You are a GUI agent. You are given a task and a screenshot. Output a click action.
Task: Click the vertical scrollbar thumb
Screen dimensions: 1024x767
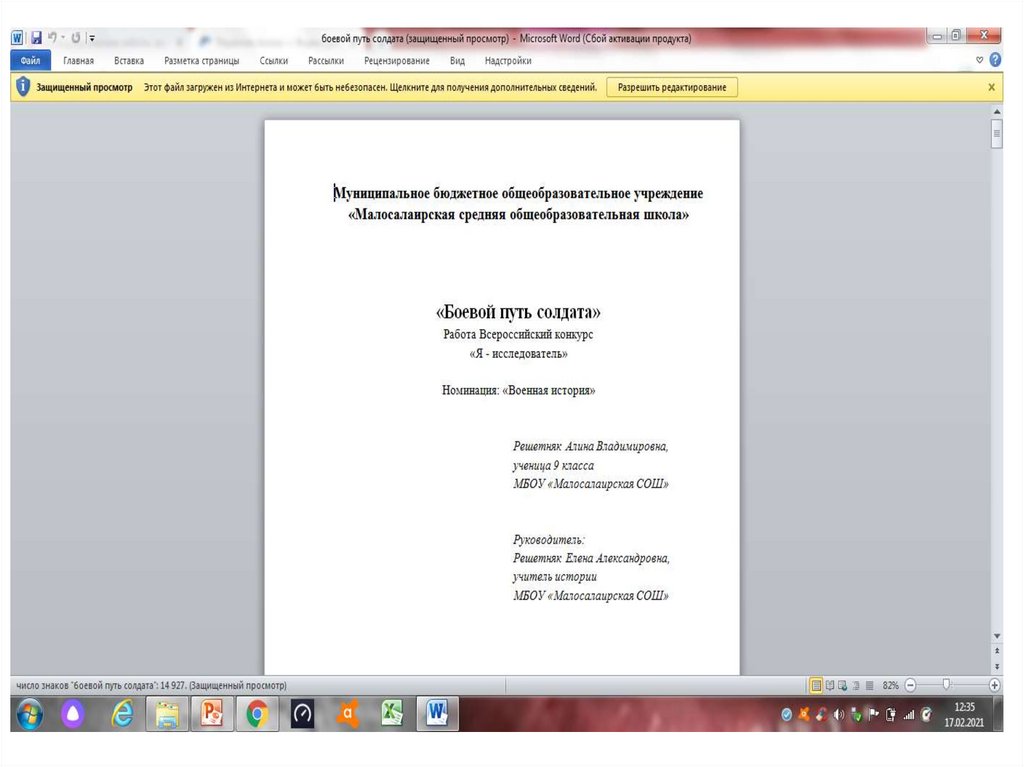[x=997, y=134]
